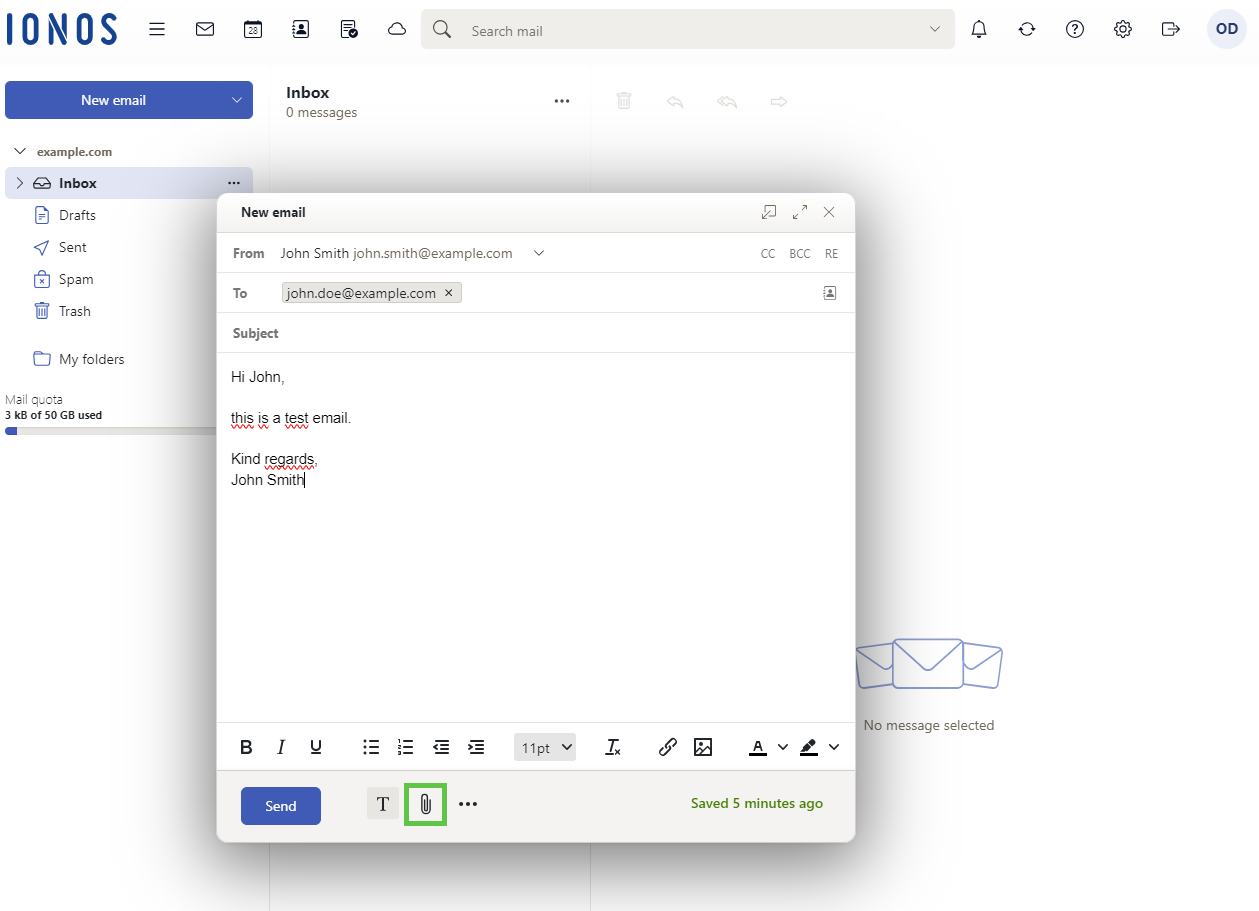Click the paperclip attachment icon

425,805
